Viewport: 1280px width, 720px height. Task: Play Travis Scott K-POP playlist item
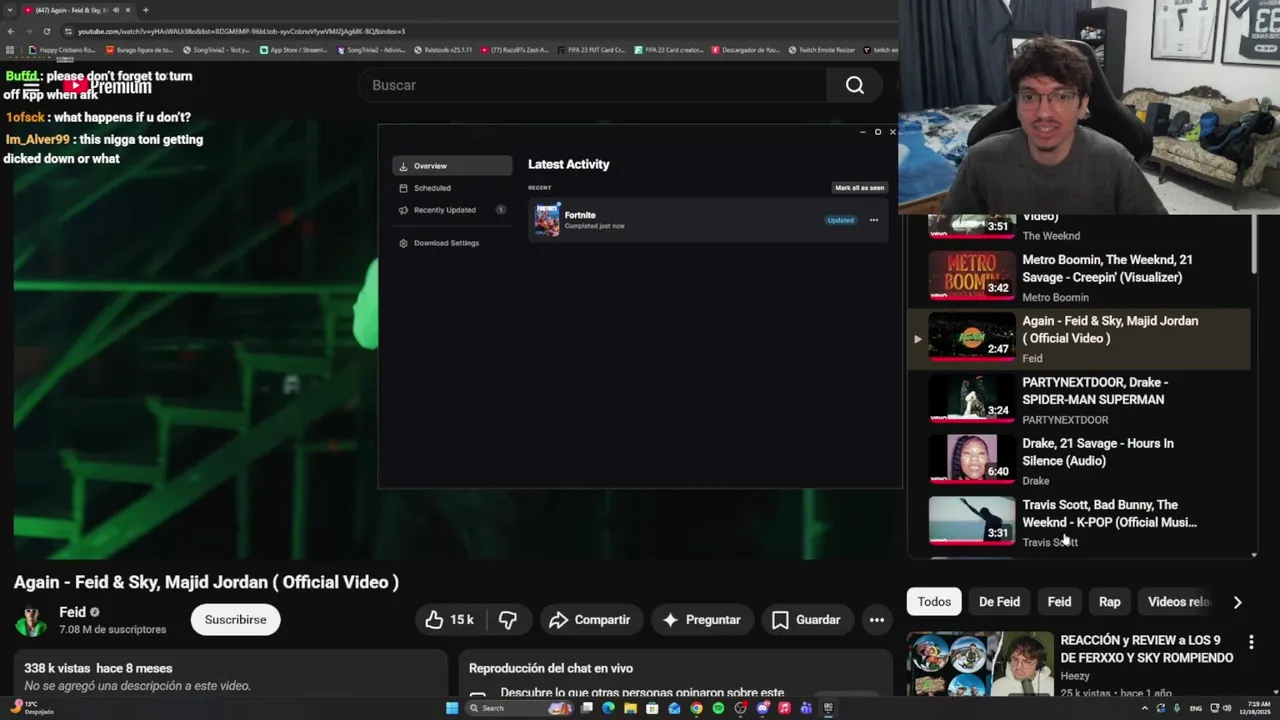coord(1079,522)
